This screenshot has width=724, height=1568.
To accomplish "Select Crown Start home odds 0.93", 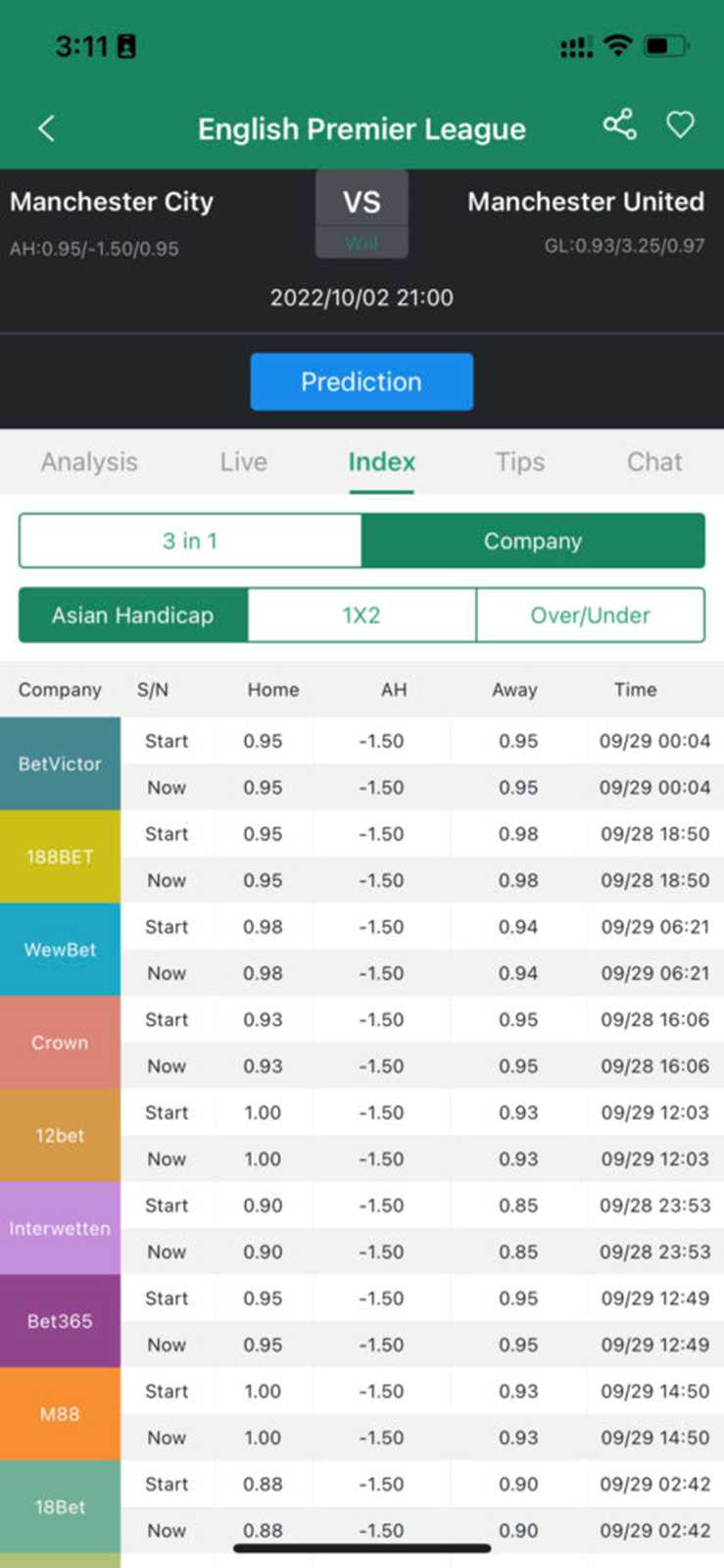I will tap(263, 1019).
